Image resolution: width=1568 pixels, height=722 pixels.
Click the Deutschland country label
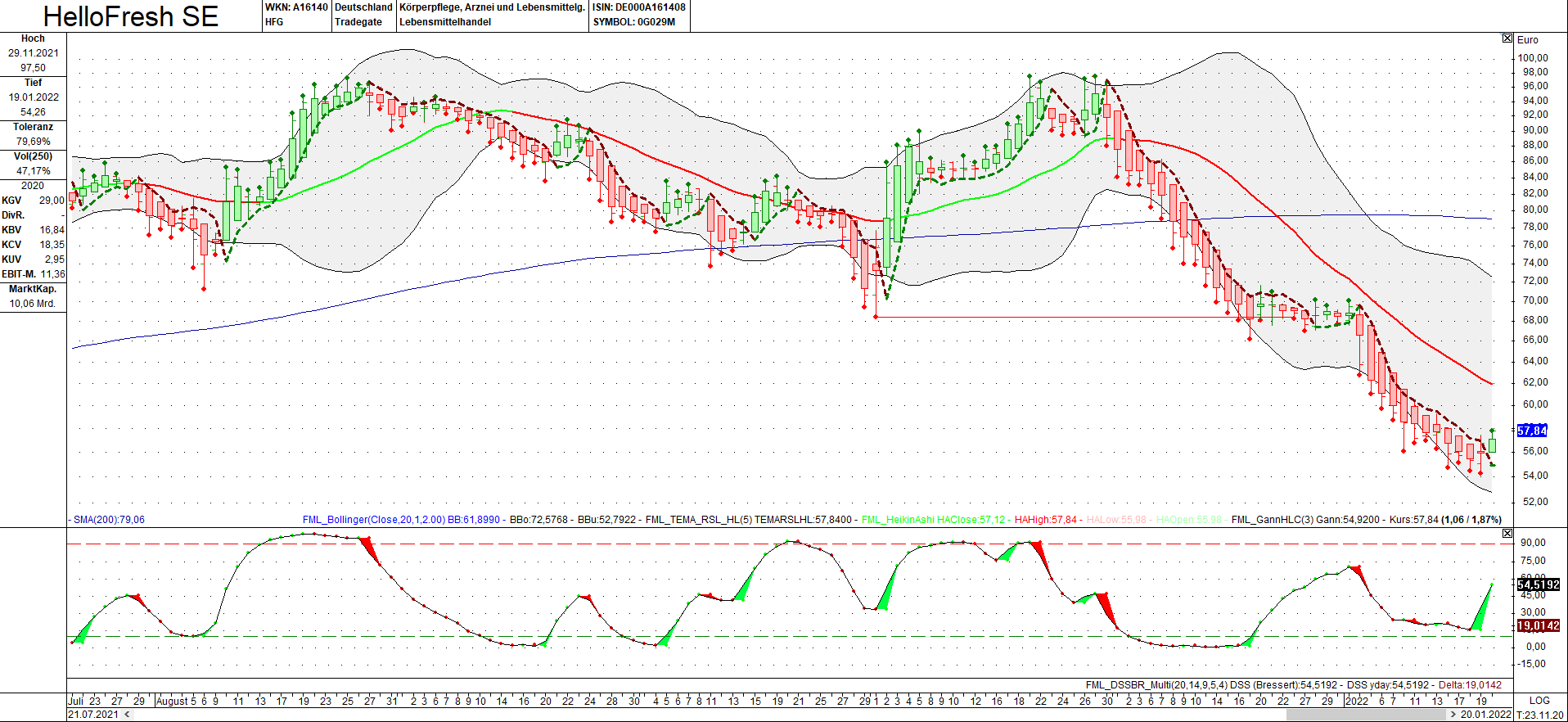tap(363, 7)
